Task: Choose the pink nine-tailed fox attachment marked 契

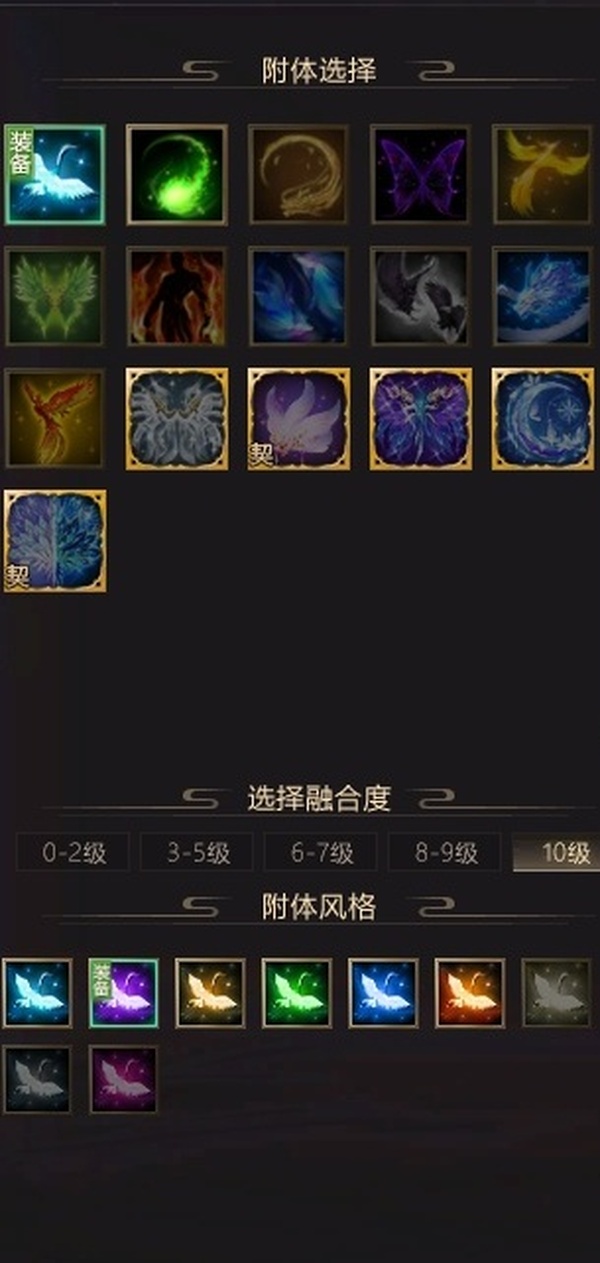Action: [298, 418]
